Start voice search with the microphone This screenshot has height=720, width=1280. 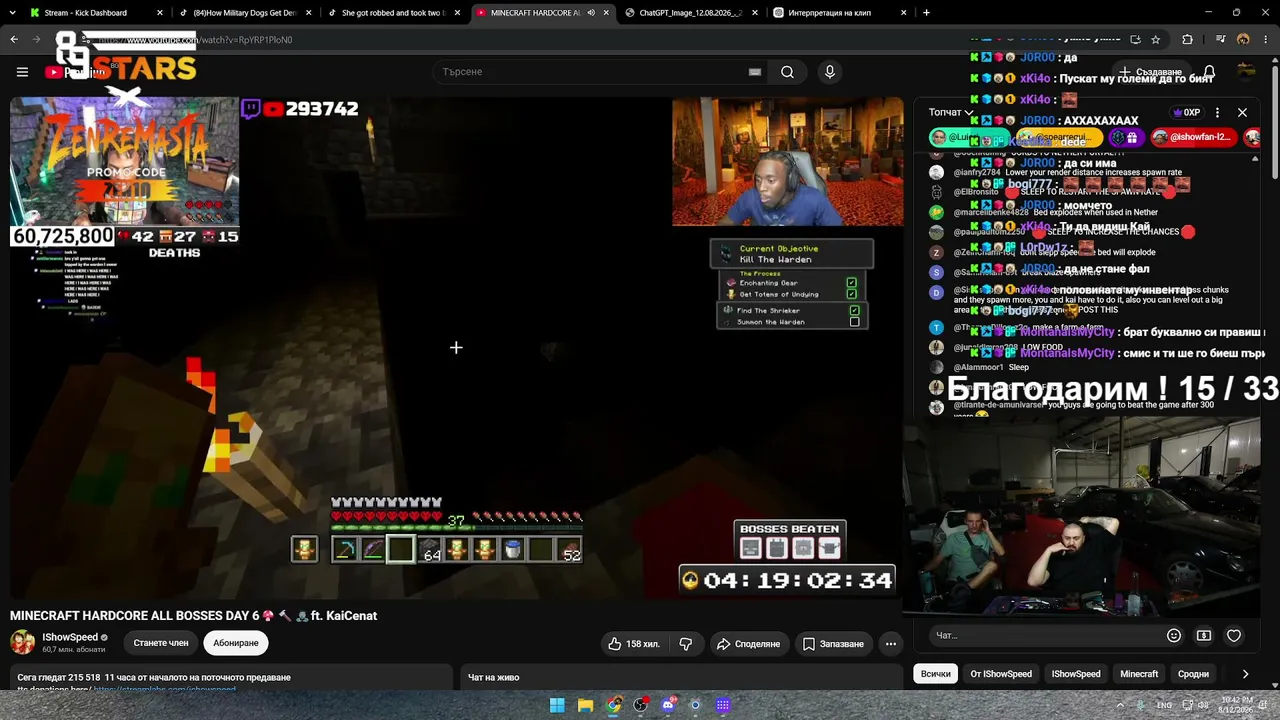(x=829, y=72)
